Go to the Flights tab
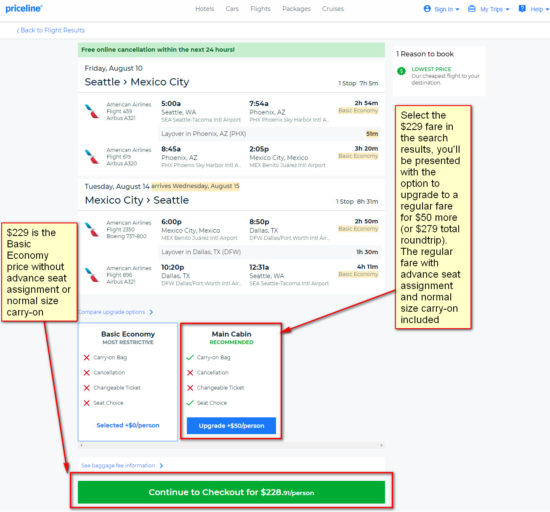This screenshot has height=512, width=550. [260, 9]
